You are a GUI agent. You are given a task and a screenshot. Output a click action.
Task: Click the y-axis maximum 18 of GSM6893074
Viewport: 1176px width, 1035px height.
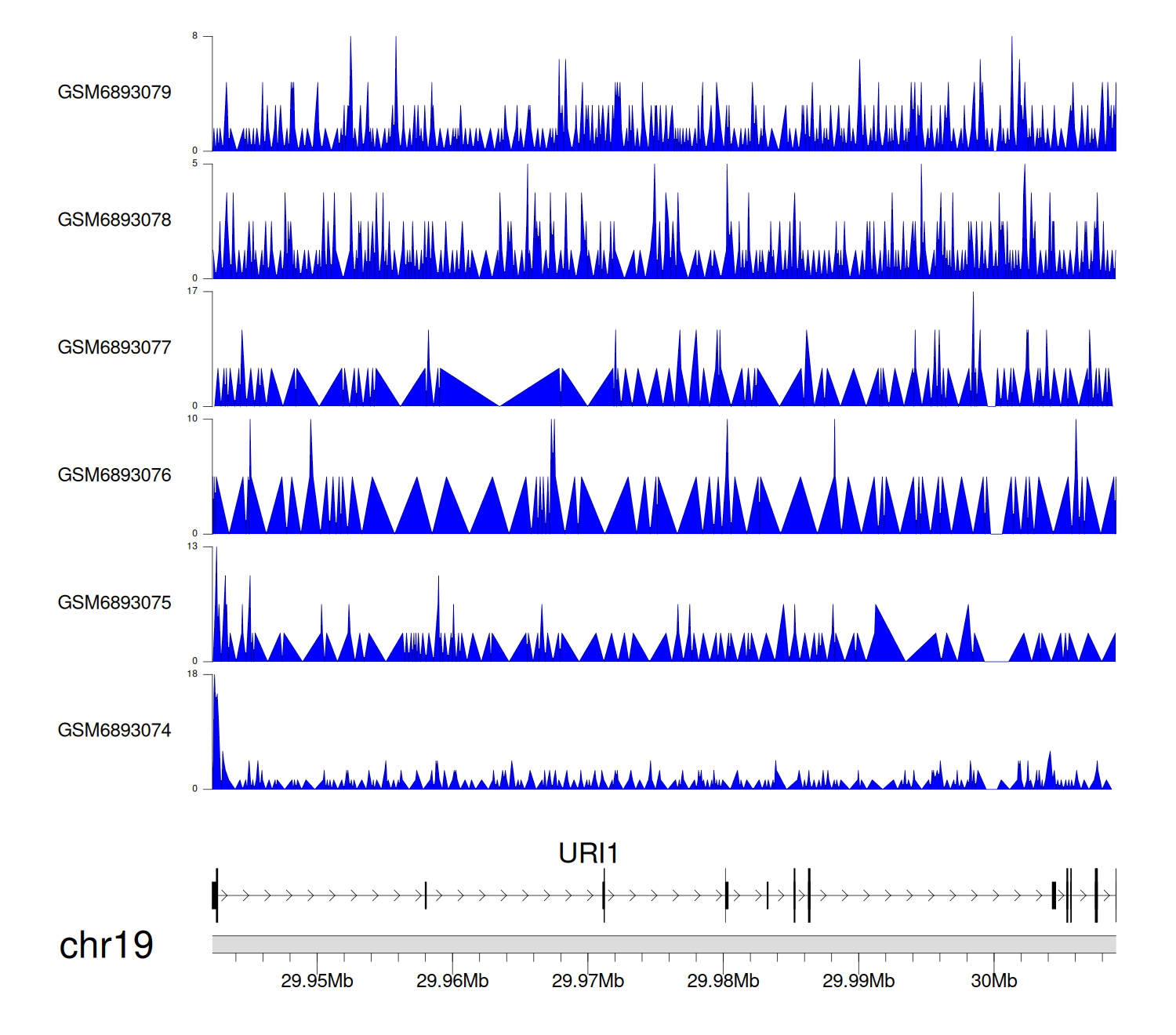point(193,674)
